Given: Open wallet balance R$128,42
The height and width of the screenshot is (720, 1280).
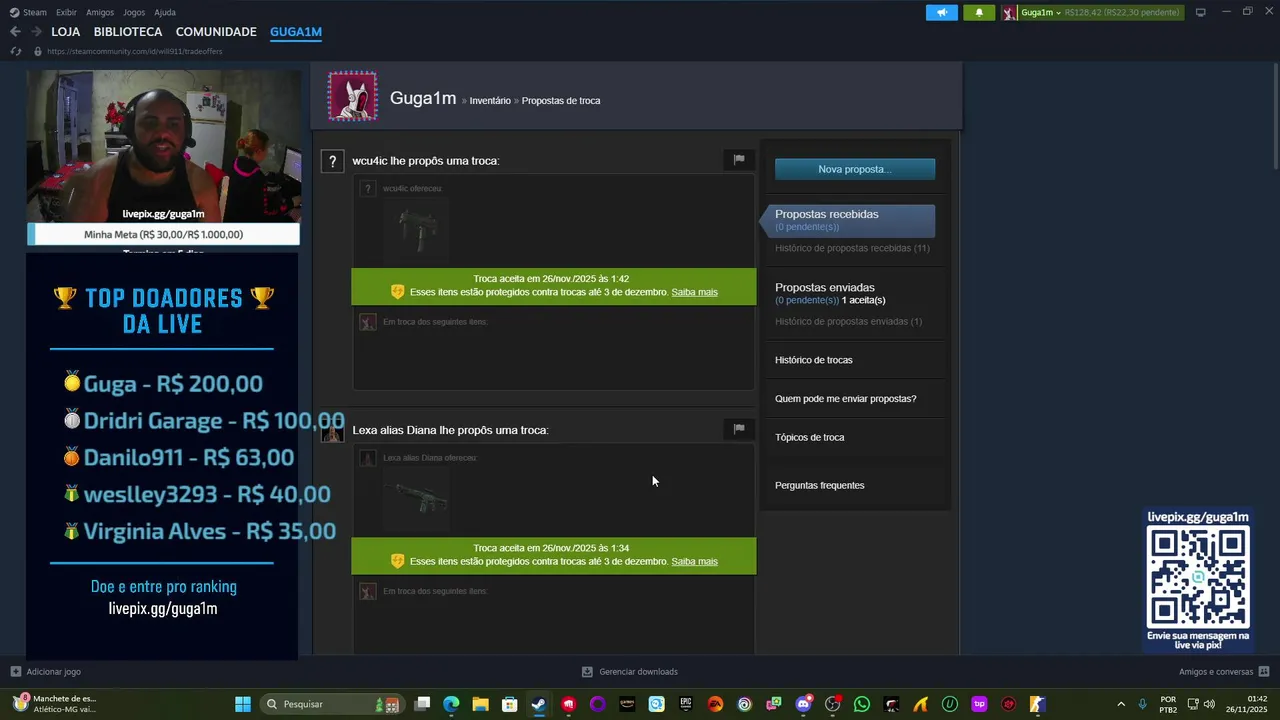Looking at the screenshot, I should pos(1122,12).
